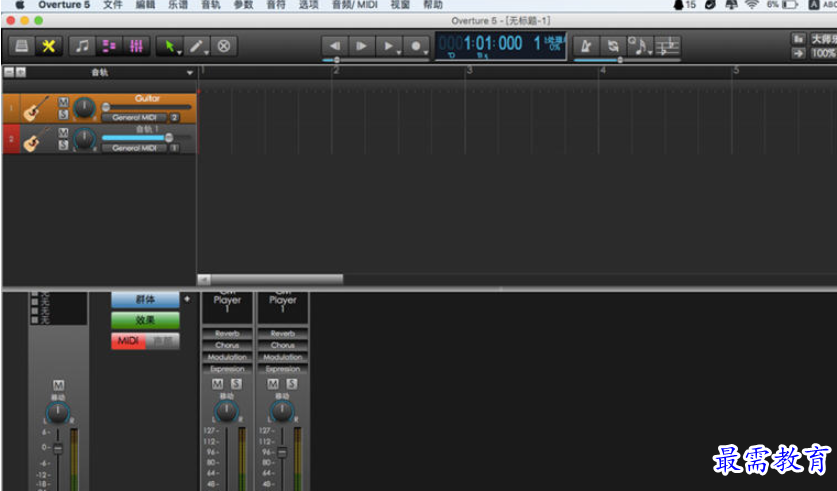Click the Guitar track pan knob
The height and width of the screenshot is (491, 837).
click(x=84, y=108)
